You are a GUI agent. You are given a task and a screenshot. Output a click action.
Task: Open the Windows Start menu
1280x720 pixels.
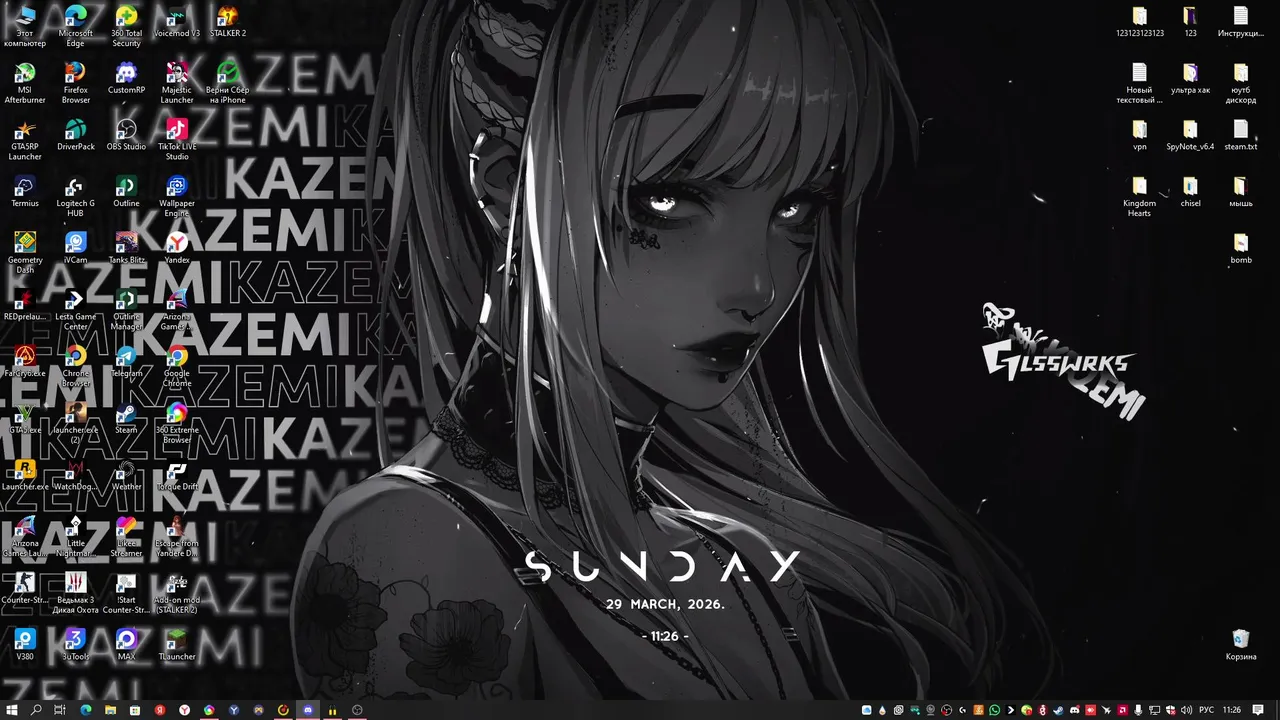[12, 710]
